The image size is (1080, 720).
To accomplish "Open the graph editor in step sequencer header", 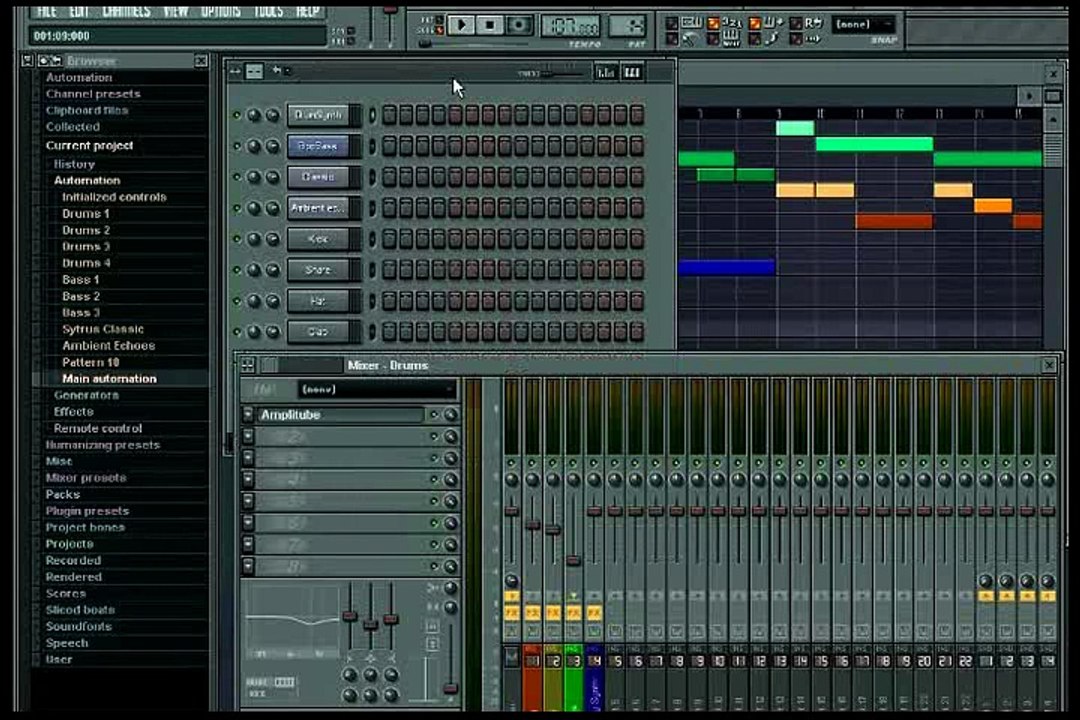I will [605, 72].
